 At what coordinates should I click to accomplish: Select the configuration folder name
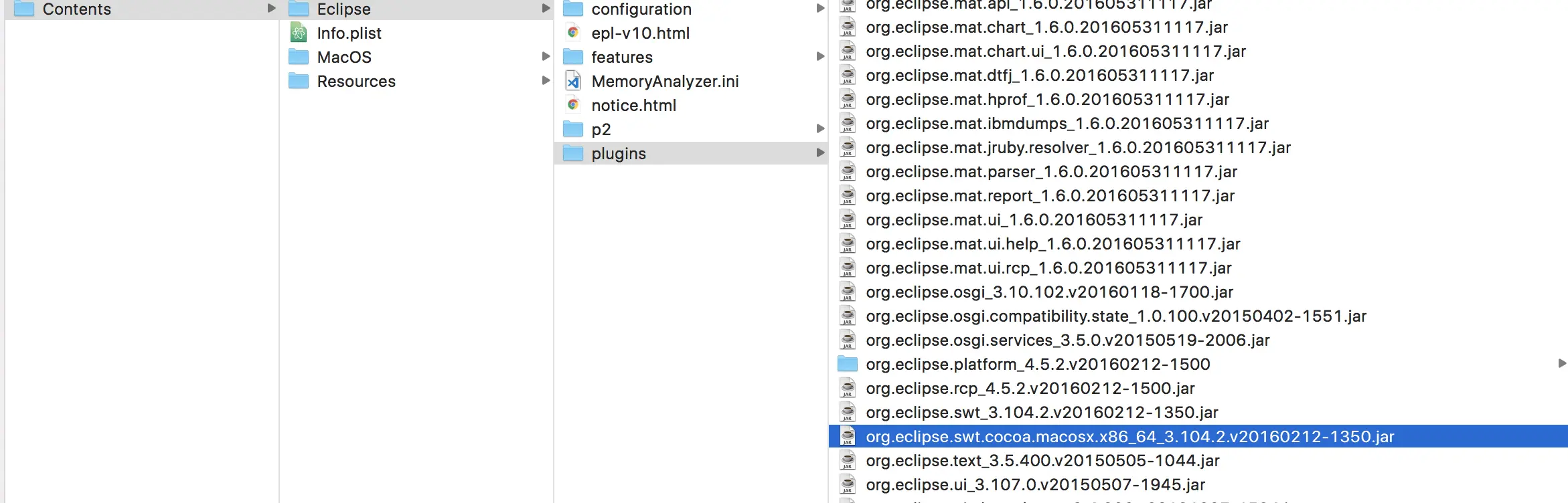(x=641, y=9)
